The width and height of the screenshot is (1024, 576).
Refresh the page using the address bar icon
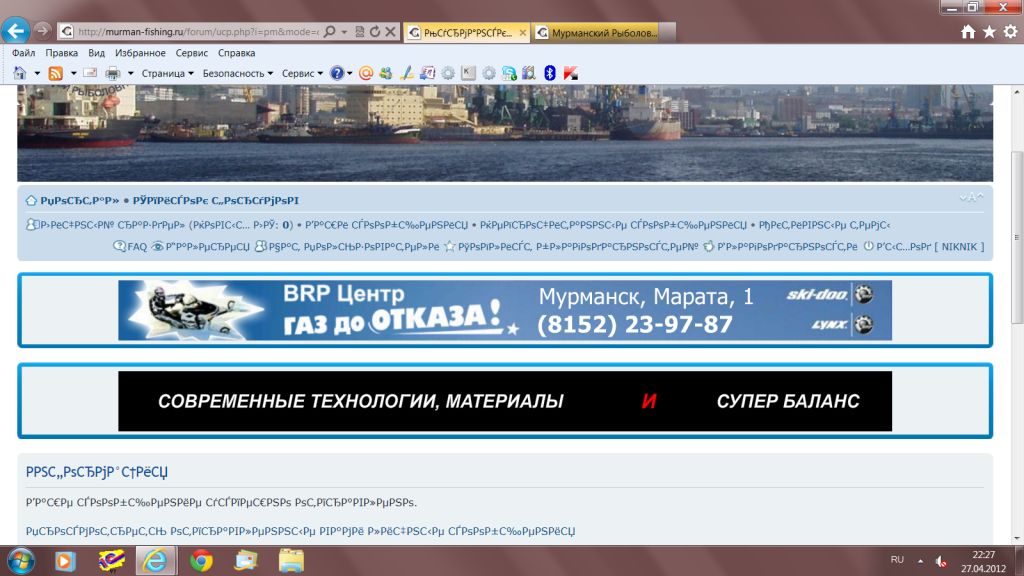click(x=374, y=32)
